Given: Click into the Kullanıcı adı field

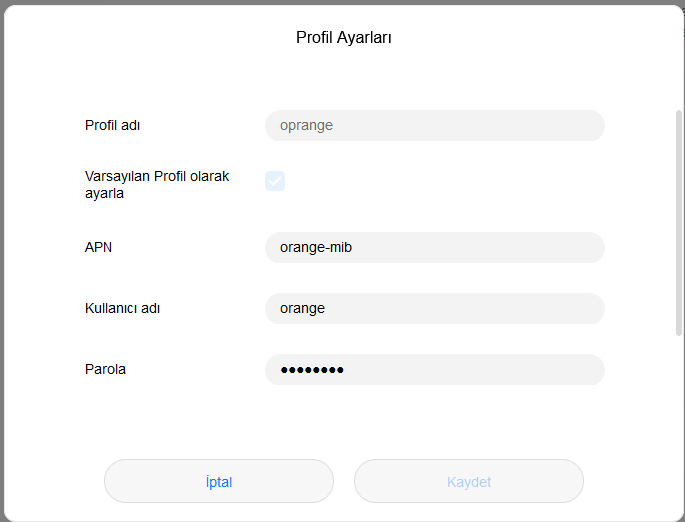Looking at the screenshot, I should tap(434, 309).
